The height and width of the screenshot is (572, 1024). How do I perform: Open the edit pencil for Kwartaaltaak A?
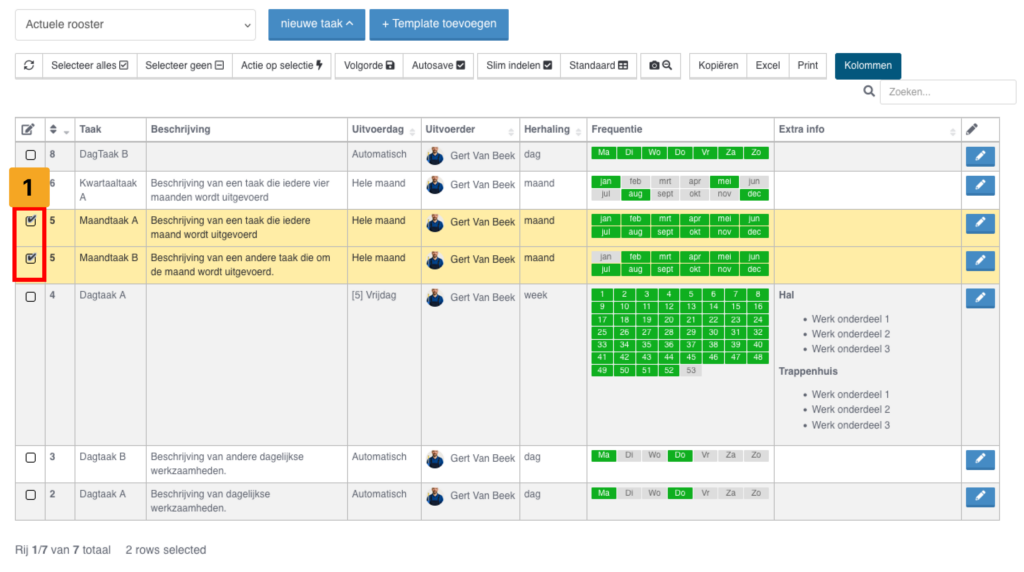coord(980,186)
